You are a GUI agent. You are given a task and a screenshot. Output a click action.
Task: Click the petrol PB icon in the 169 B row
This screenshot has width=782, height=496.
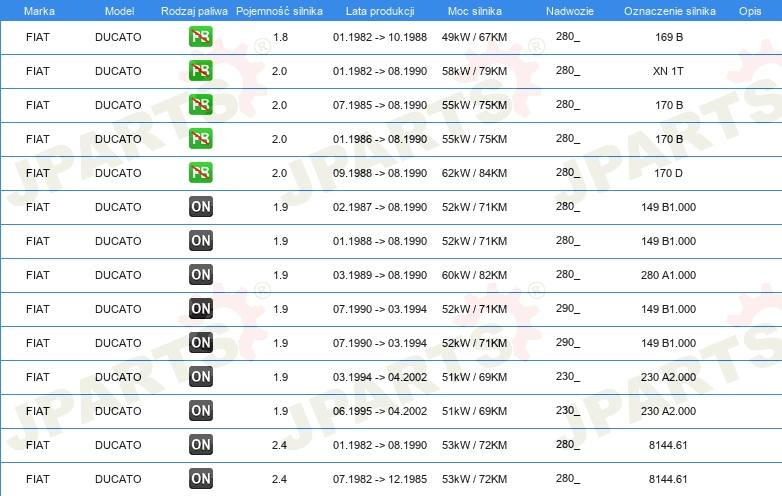coord(200,37)
